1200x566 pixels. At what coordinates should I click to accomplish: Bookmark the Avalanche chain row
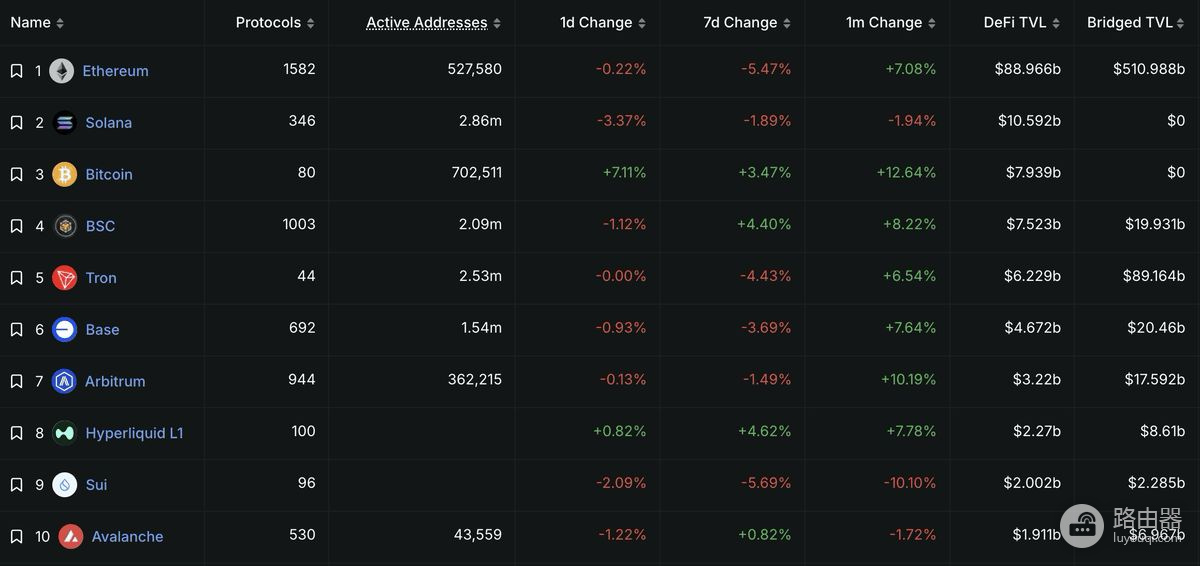(16, 537)
